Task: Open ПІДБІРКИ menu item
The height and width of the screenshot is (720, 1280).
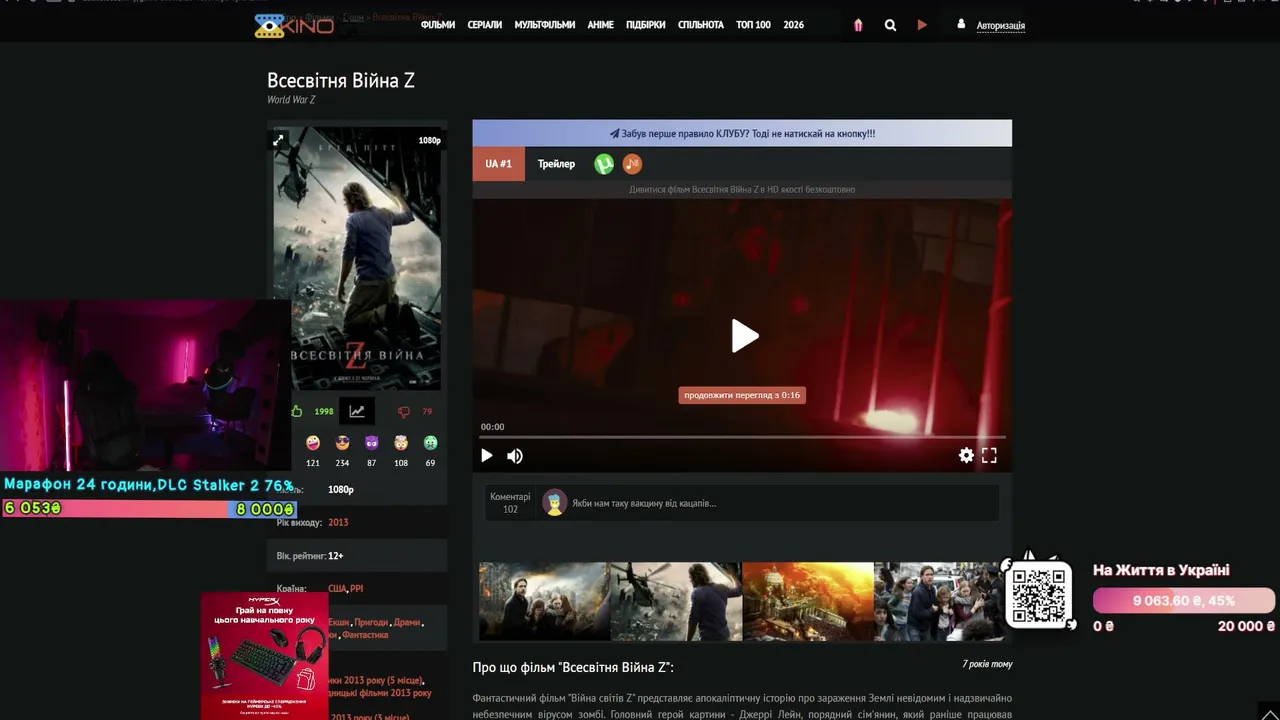Action: tap(646, 25)
